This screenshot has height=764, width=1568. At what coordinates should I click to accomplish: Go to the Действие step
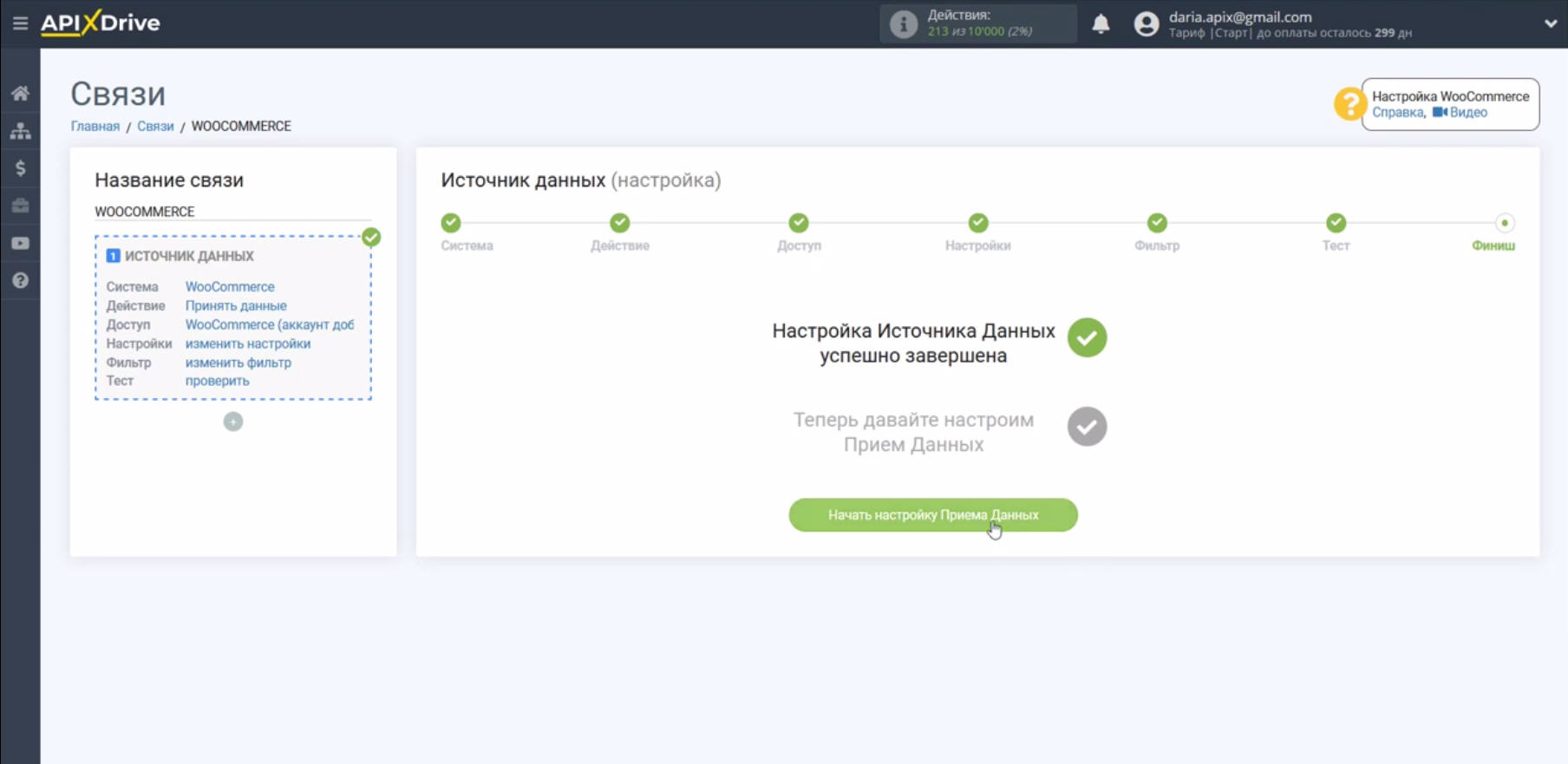pyautogui.click(x=620, y=232)
